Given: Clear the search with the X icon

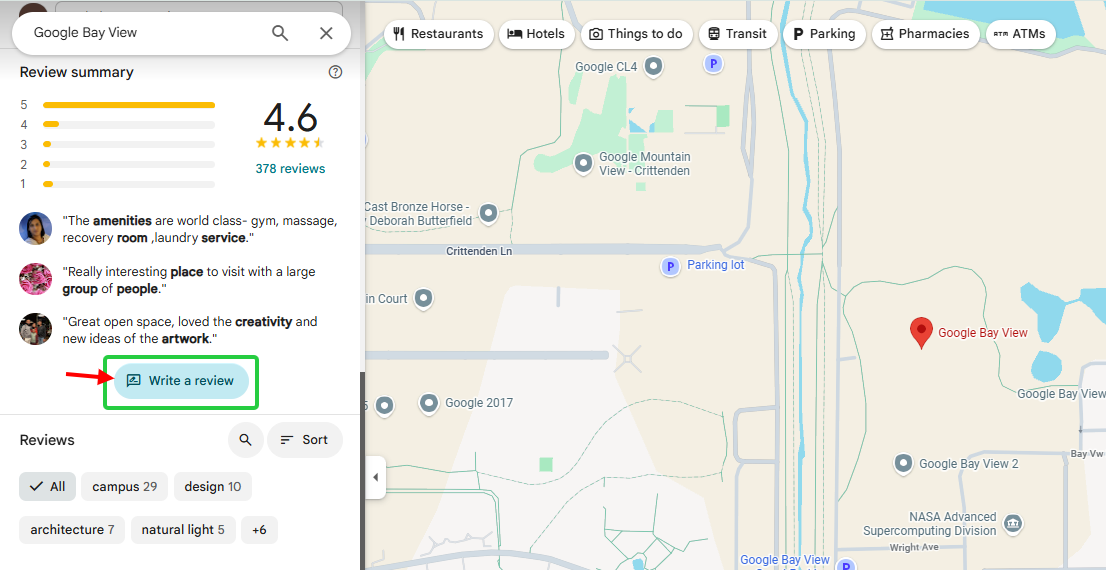Looking at the screenshot, I should 326,33.
